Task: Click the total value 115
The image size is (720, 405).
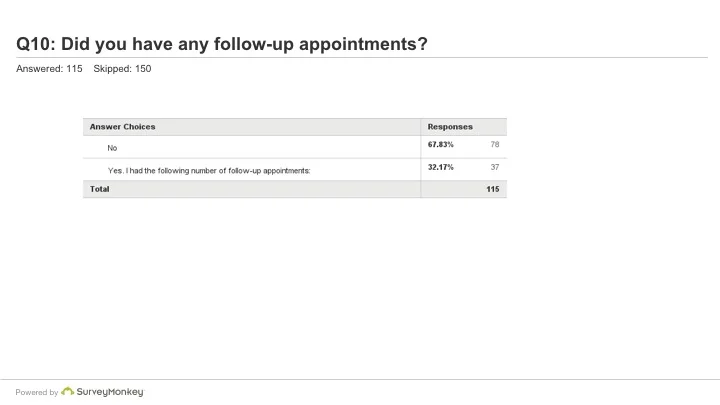Action: [493, 189]
